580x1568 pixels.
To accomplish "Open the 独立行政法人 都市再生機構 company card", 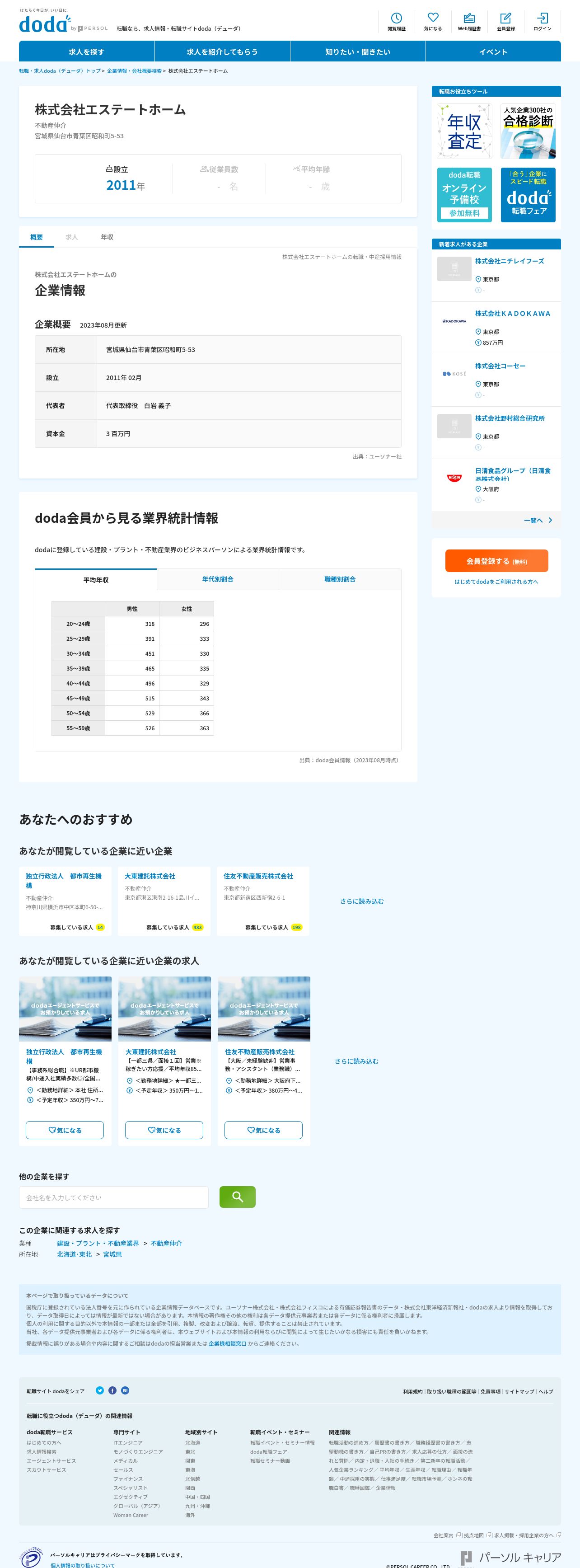I will (x=65, y=901).
